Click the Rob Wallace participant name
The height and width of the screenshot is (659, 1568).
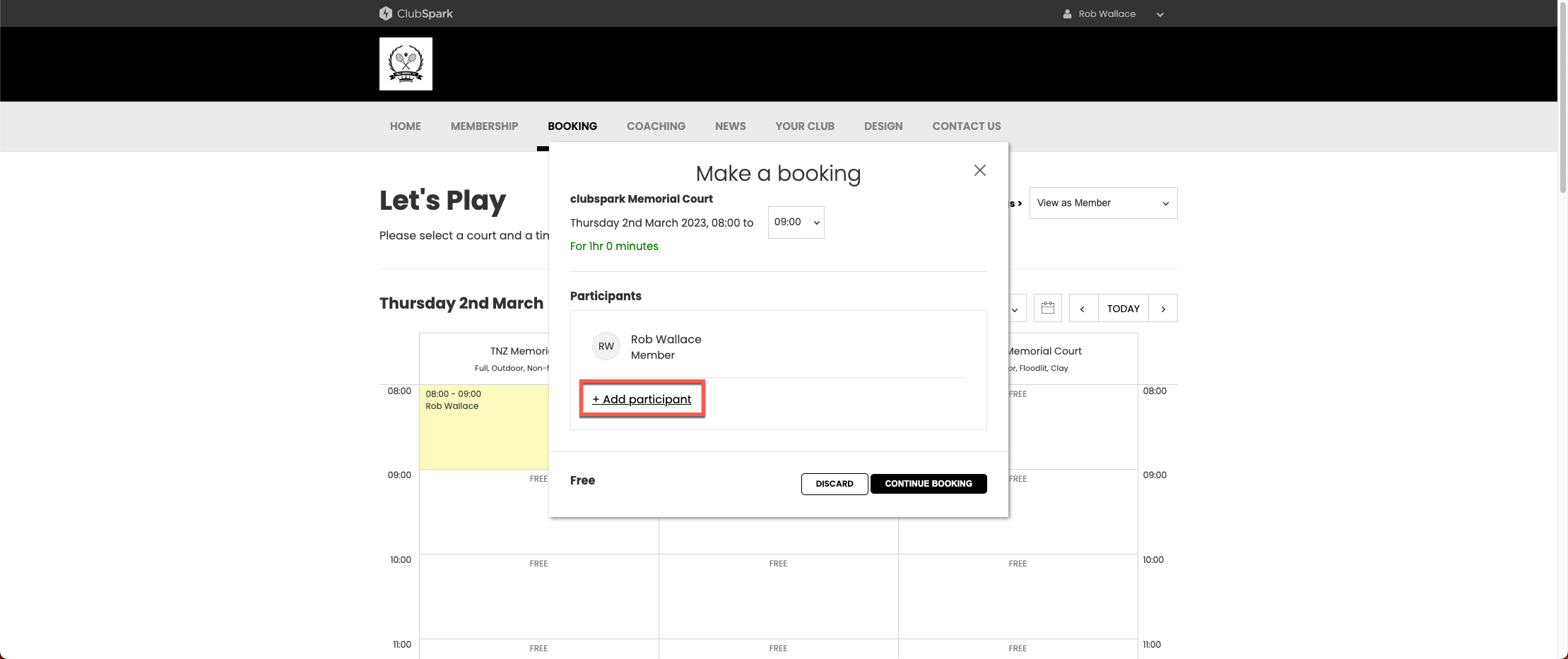pos(666,339)
